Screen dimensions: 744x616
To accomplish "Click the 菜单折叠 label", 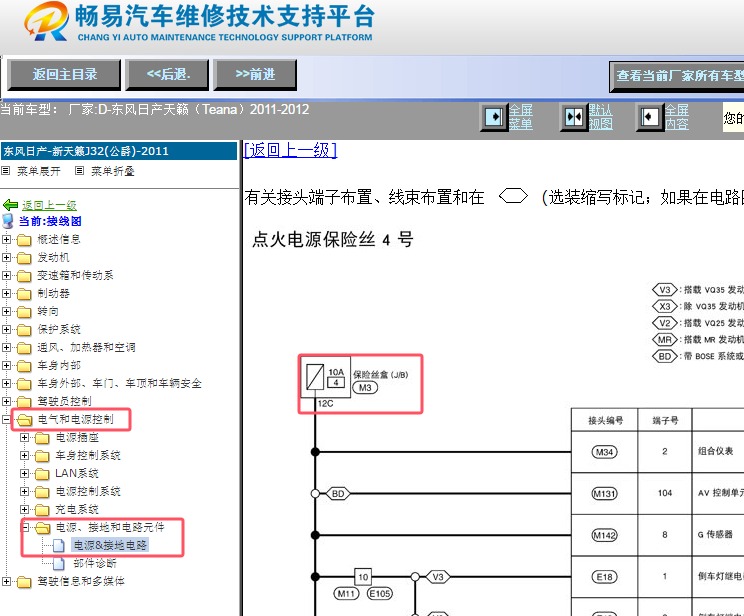I will pos(113,171).
